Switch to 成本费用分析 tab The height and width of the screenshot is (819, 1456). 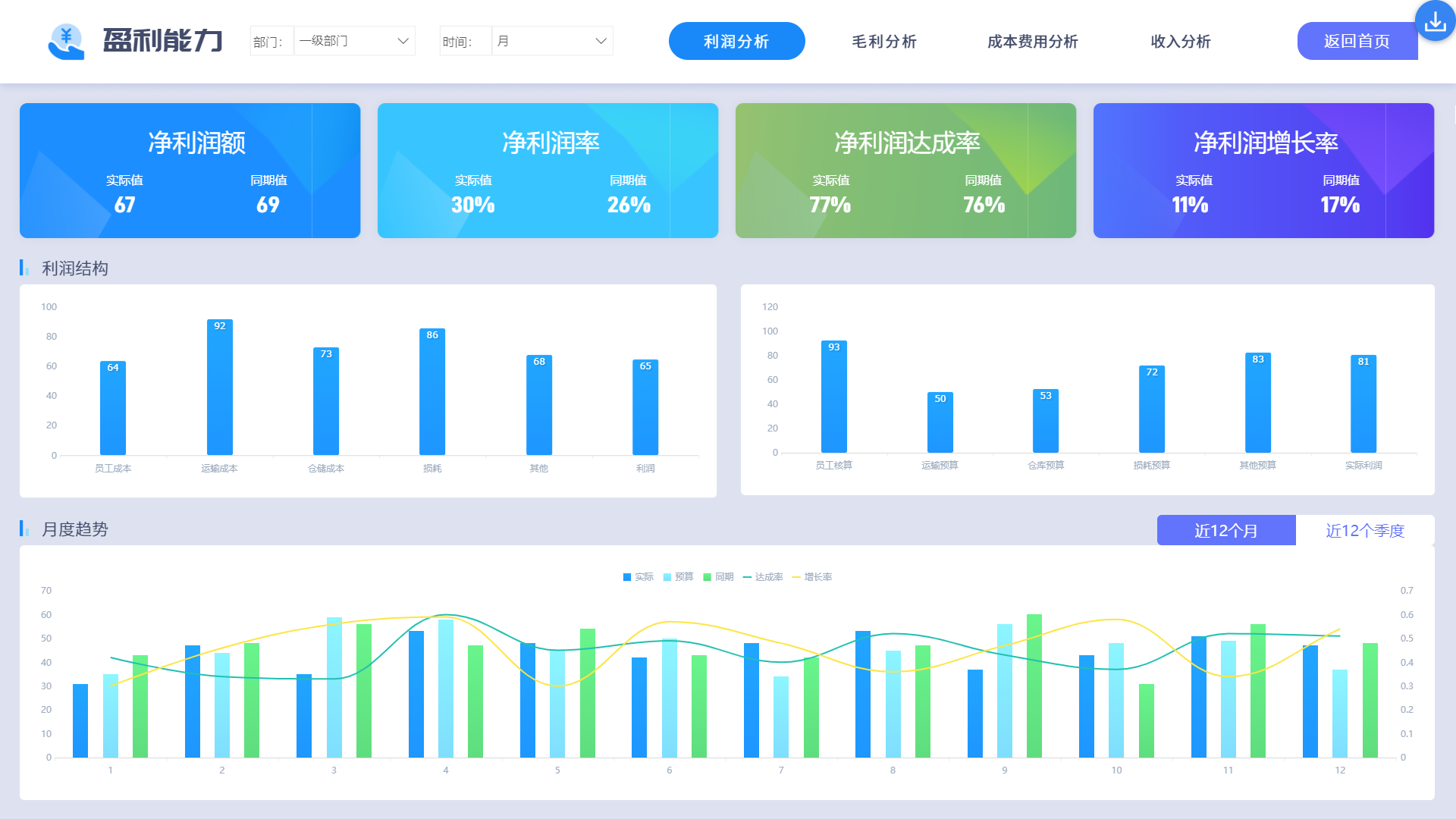point(1032,41)
